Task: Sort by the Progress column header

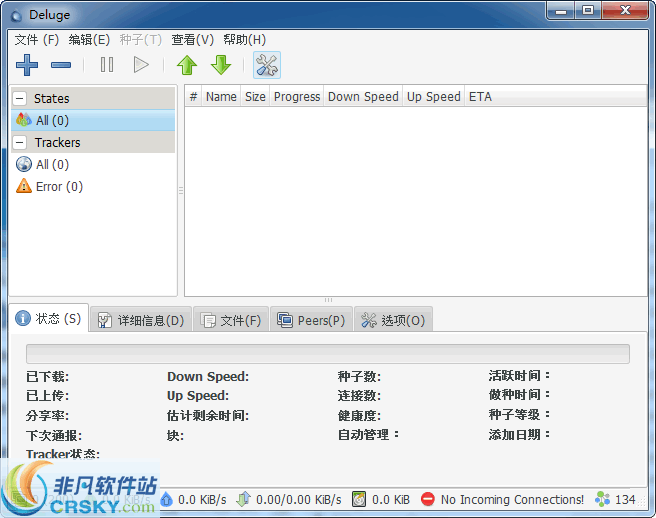Action: pos(297,97)
